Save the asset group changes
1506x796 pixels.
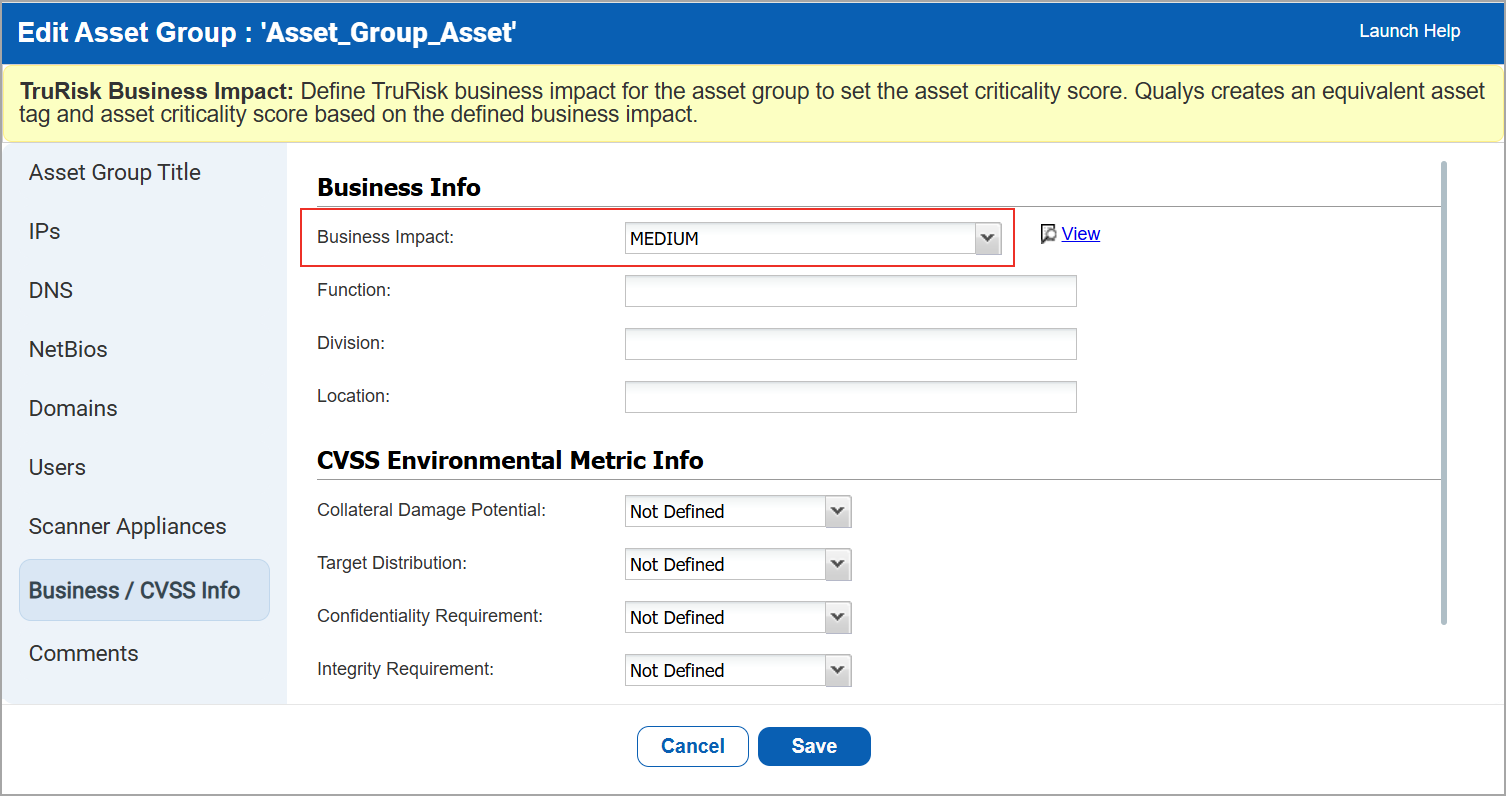[x=813, y=746]
